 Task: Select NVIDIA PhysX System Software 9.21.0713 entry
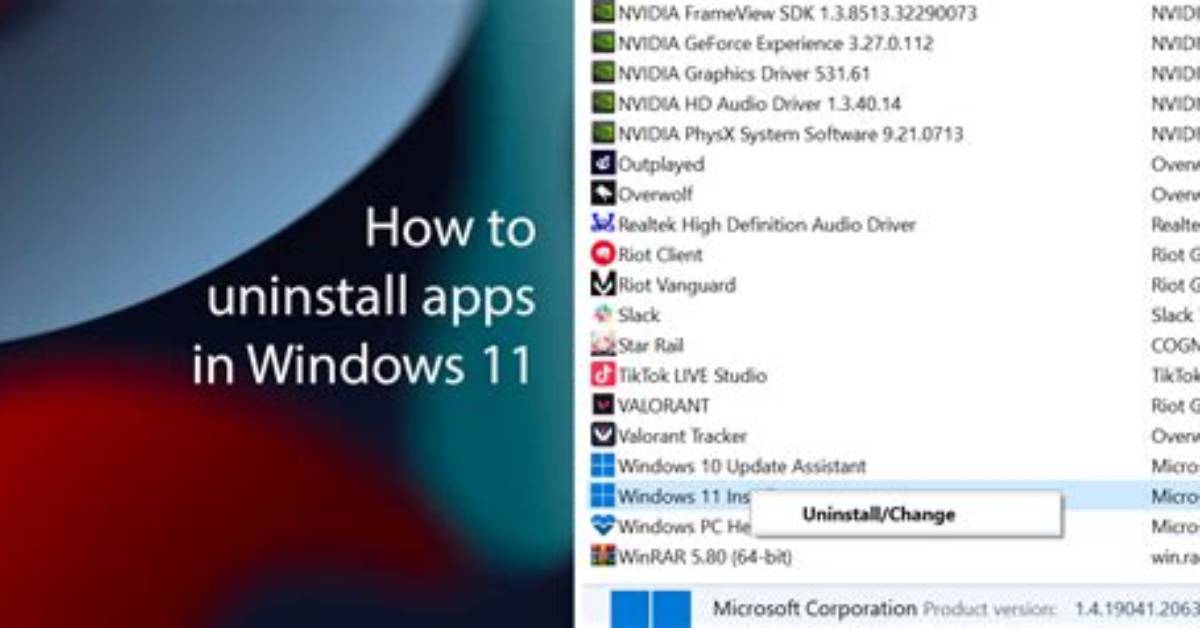[791, 133]
